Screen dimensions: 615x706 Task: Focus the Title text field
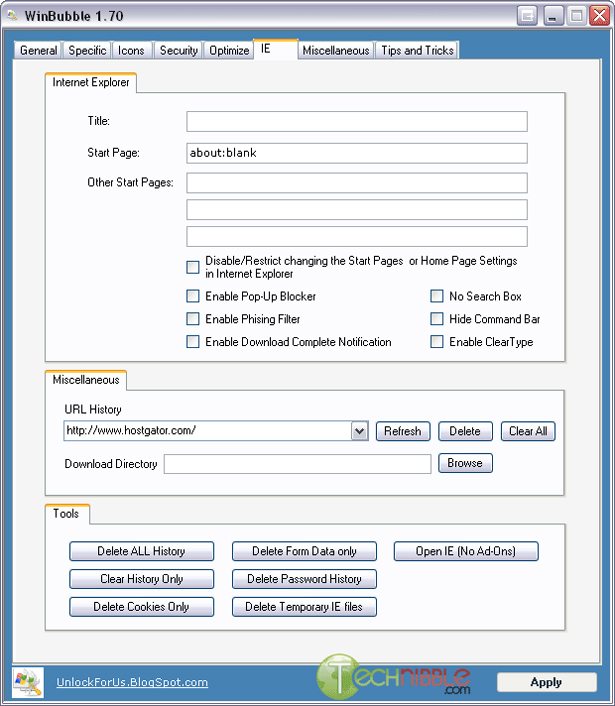pyautogui.click(x=356, y=121)
